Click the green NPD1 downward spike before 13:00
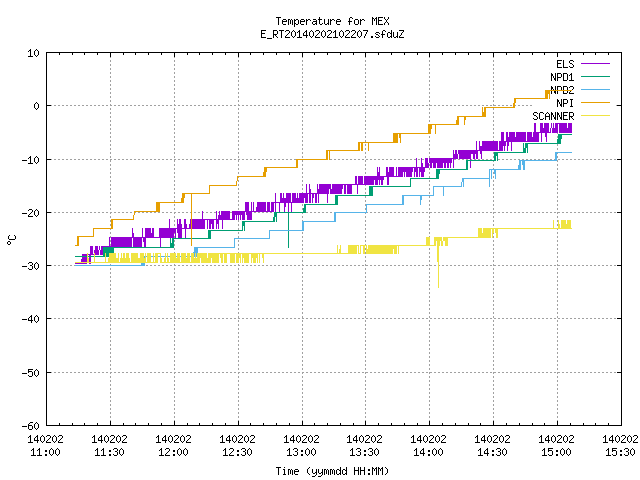Image resolution: width=640 pixels, height=480 pixels. pos(289,230)
